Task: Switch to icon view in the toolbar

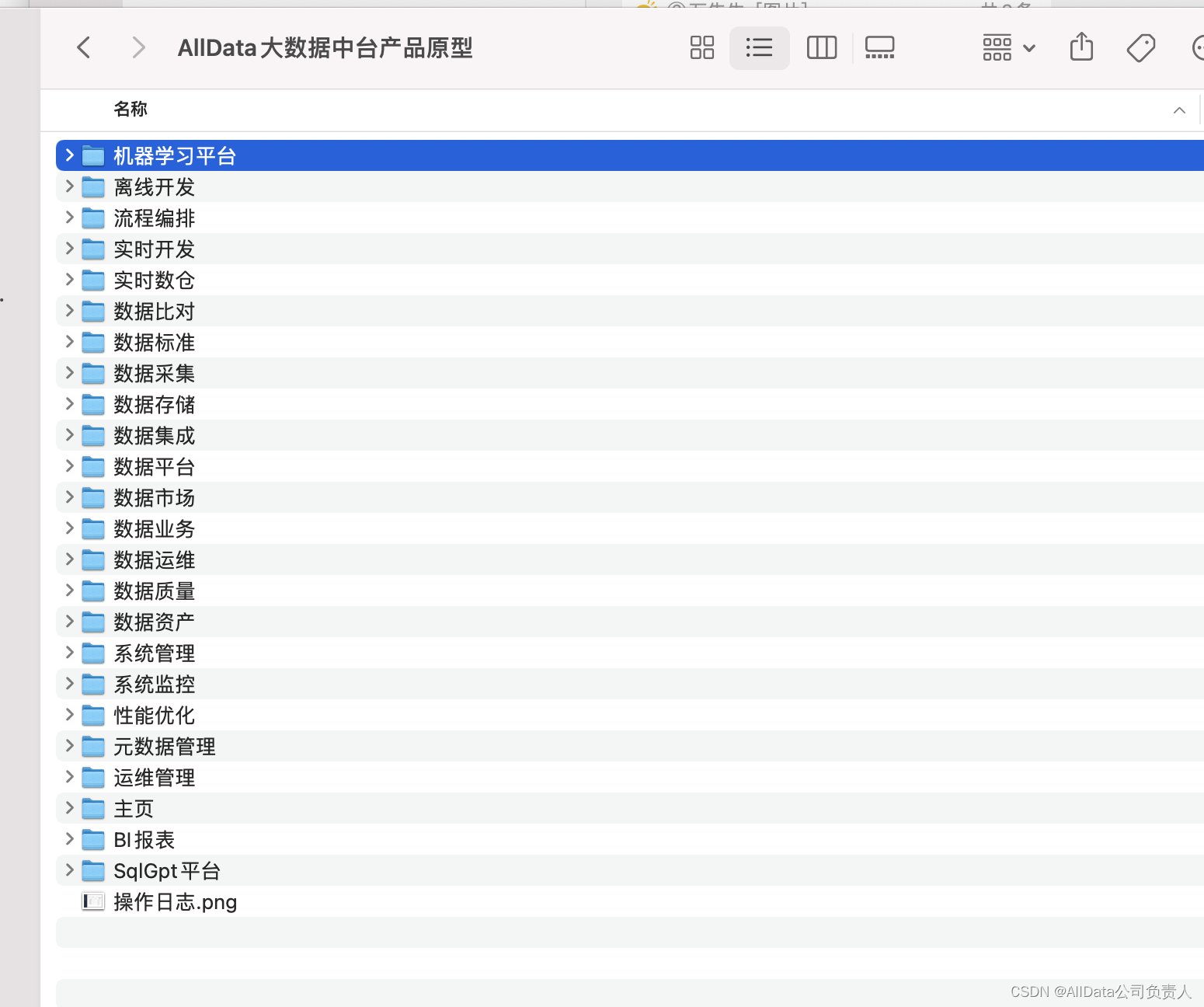Action: coord(701,47)
